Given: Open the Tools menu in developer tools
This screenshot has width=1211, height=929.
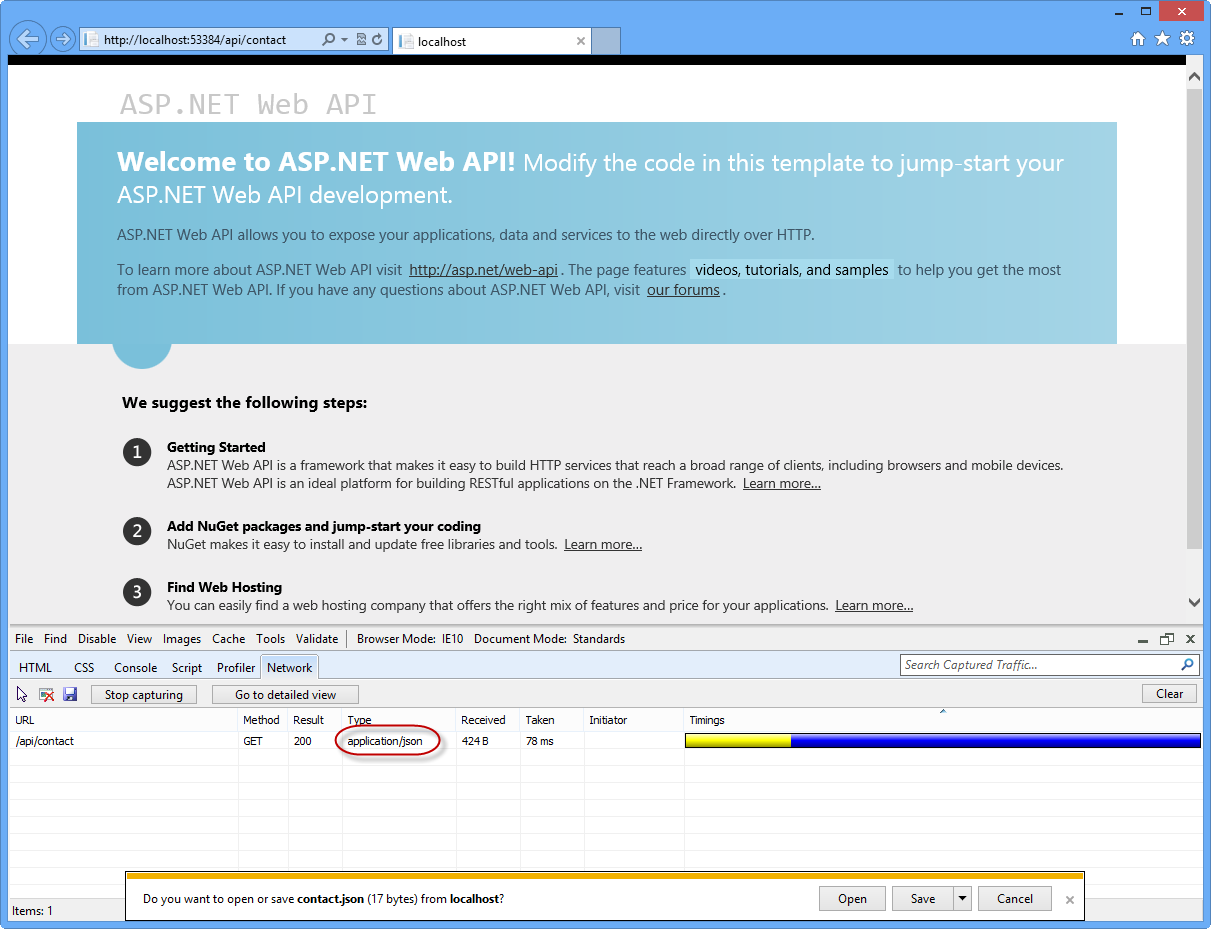Looking at the screenshot, I should 270,638.
